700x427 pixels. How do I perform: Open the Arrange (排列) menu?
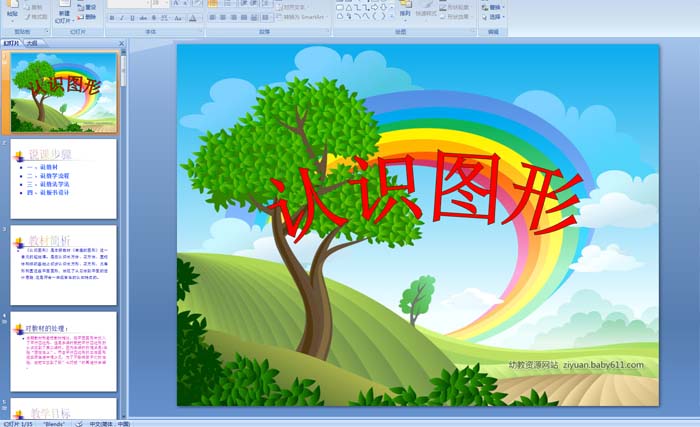pyautogui.click(x=405, y=11)
